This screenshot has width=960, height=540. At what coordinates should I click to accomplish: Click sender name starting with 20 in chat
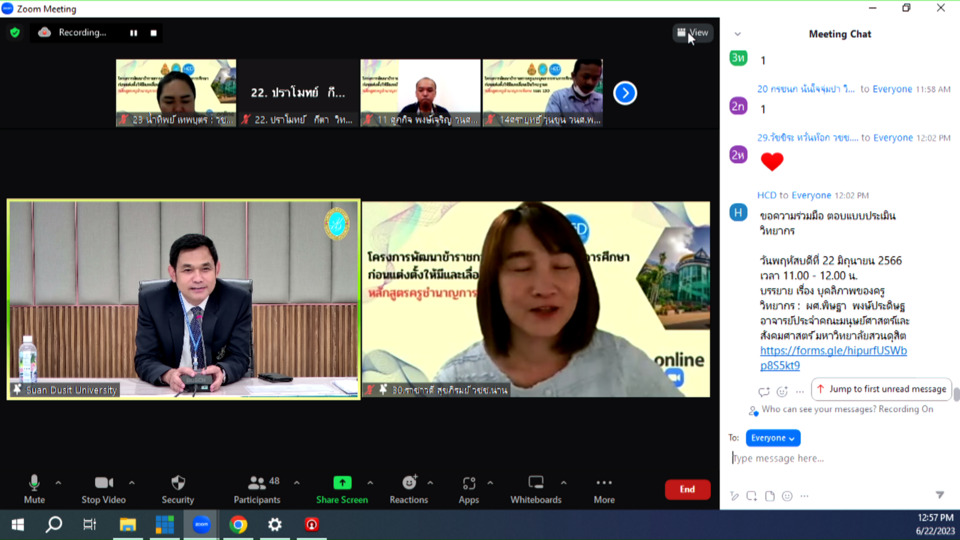[806, 89]
